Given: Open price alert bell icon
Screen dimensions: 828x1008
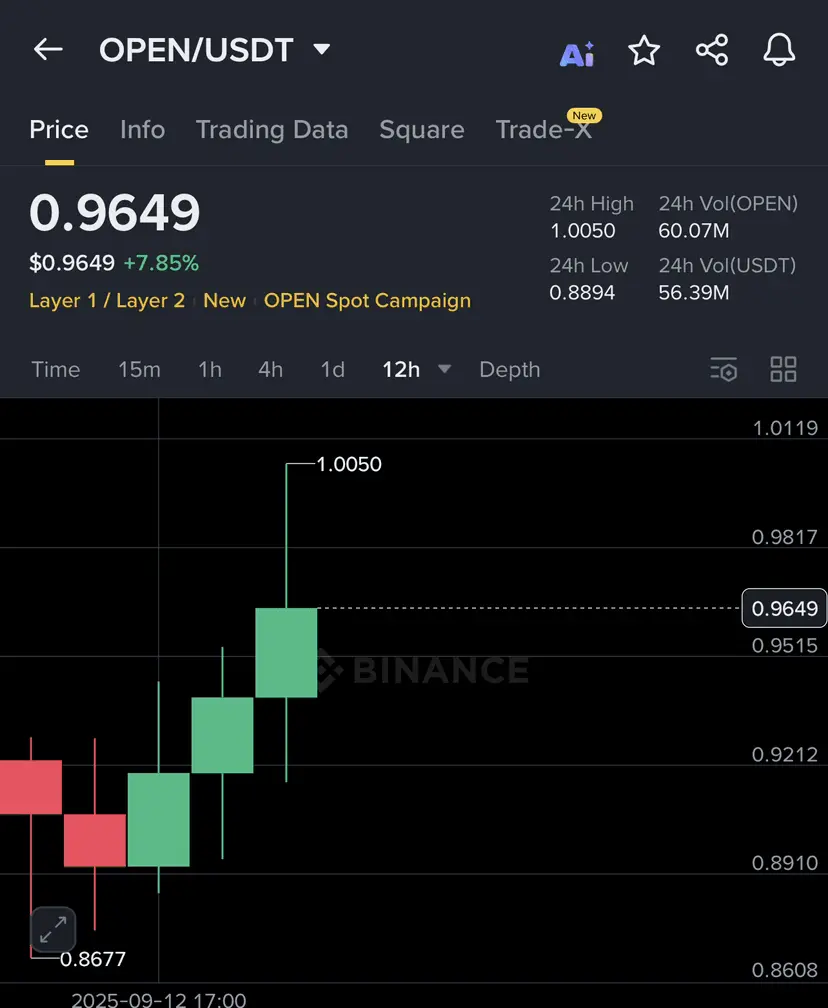Looking at the screenshot, I should click(779, 50).
